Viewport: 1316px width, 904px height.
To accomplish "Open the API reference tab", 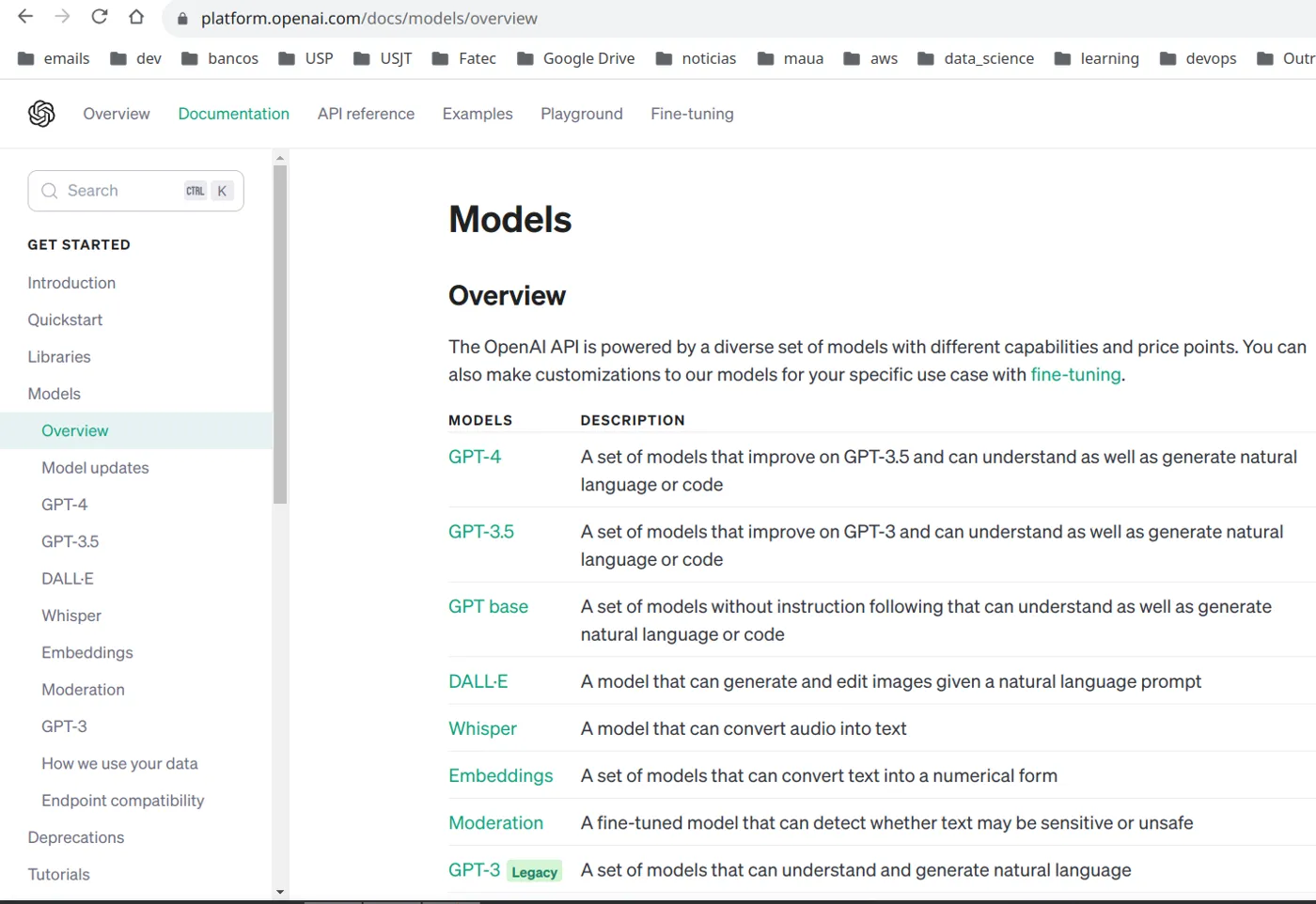I will pyautogui.click(x=366, y=114).
